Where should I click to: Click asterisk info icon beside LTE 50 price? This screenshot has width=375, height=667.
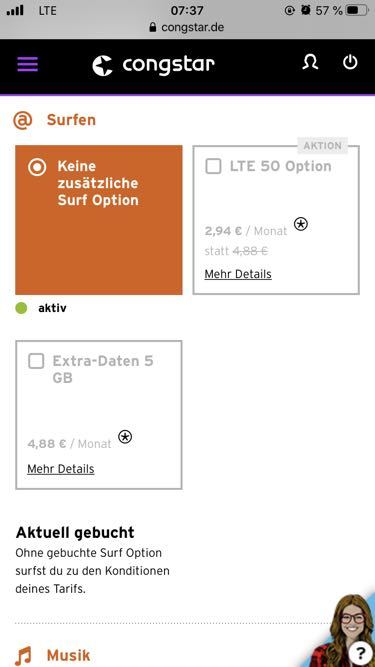coord(301,224)
